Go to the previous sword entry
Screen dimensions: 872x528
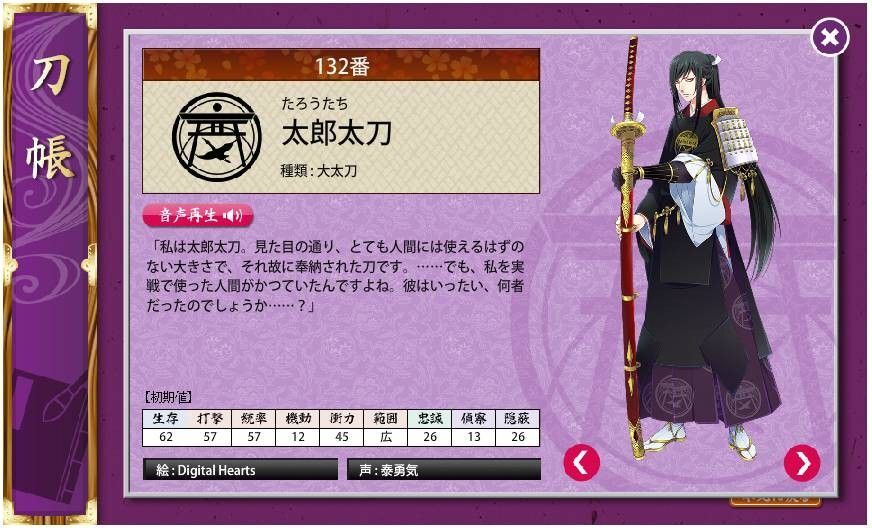tap(581, 463)
